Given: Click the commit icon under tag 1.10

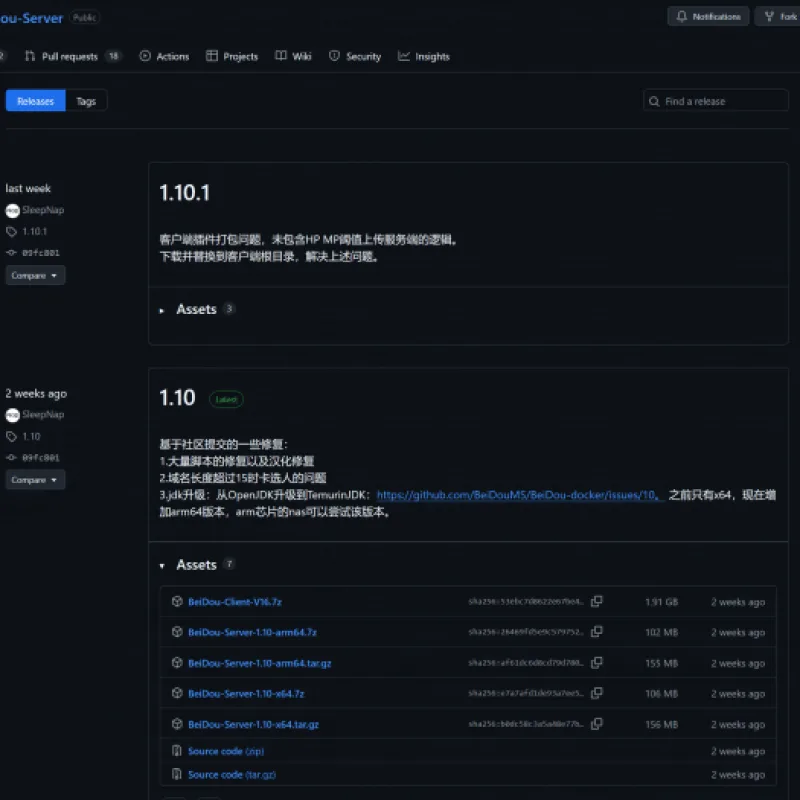Looking at the screenshot, I should tap(12, 458).
